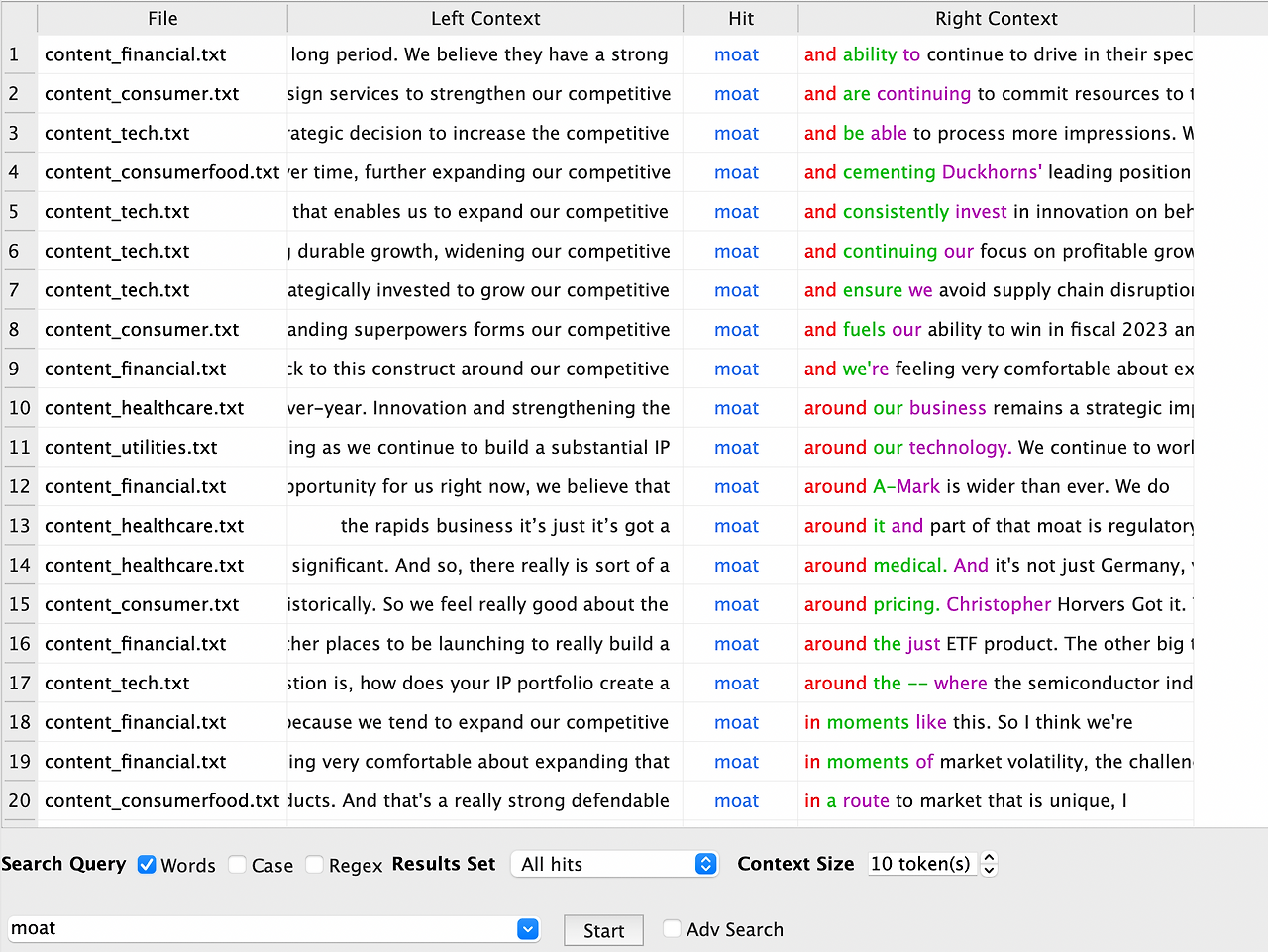This screenshot has width=1268, height=952.
Task: Click the Context Size '10 token(s)' field
Action: click(922, 864)
